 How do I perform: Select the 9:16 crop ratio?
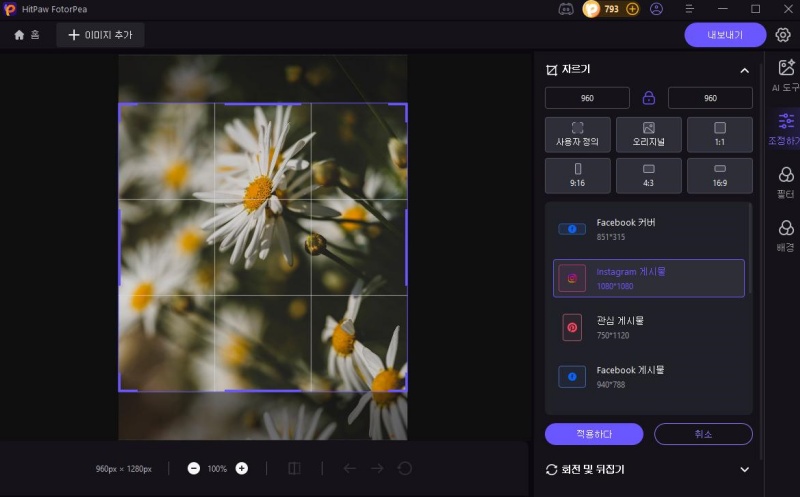pos(578,176)
